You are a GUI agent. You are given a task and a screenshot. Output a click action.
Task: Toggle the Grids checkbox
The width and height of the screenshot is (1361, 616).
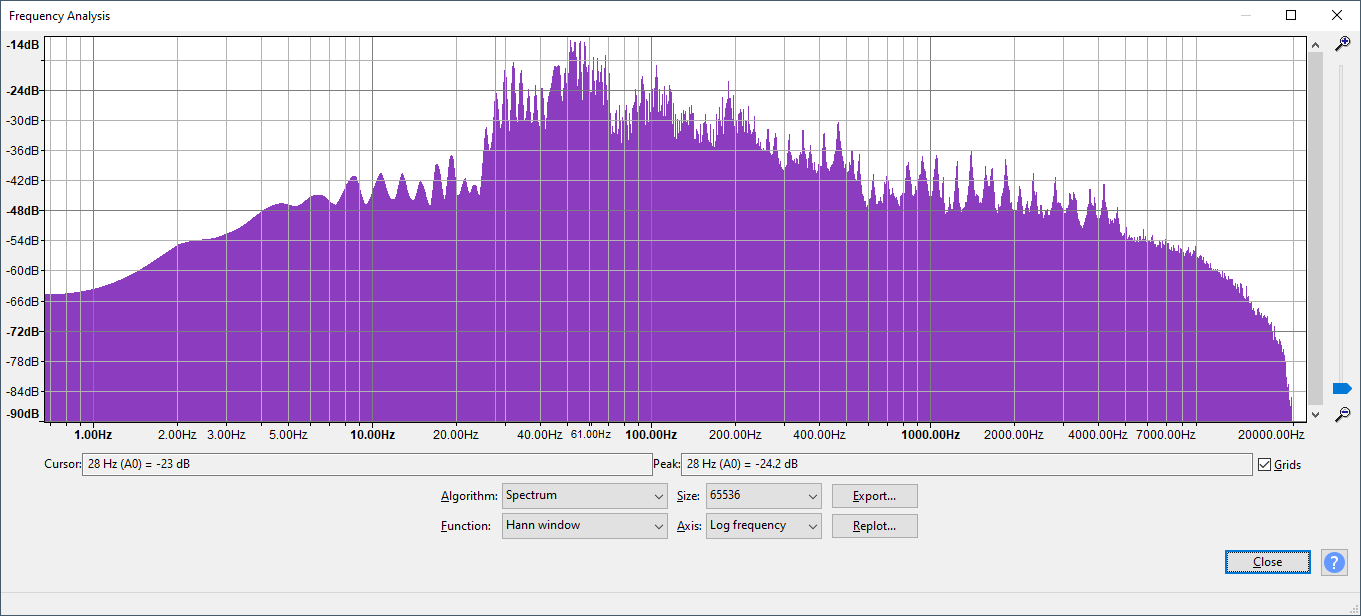(1265, 465)
